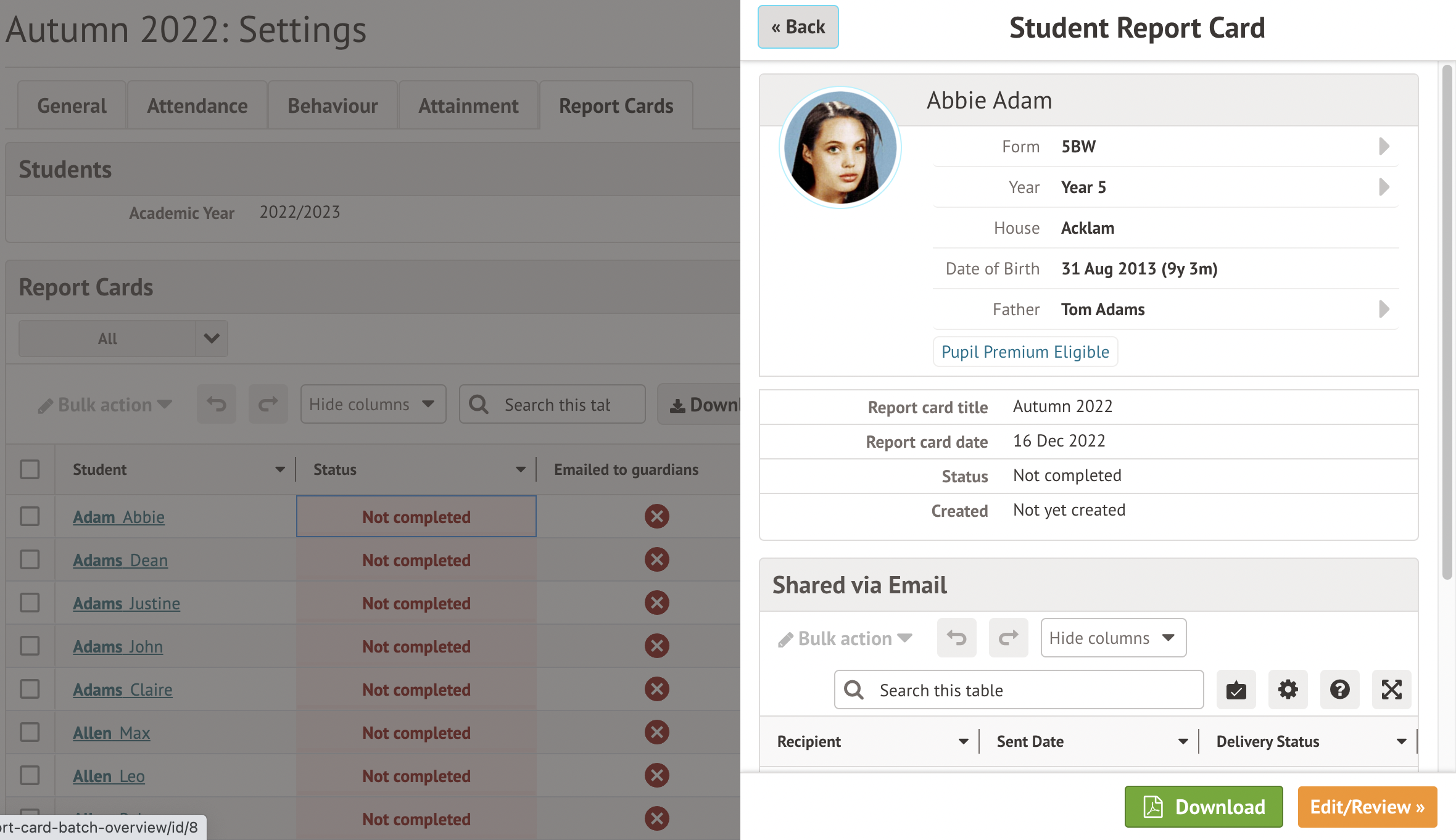Click the expand fullscreen arrows icon

tap(1391, 690)
